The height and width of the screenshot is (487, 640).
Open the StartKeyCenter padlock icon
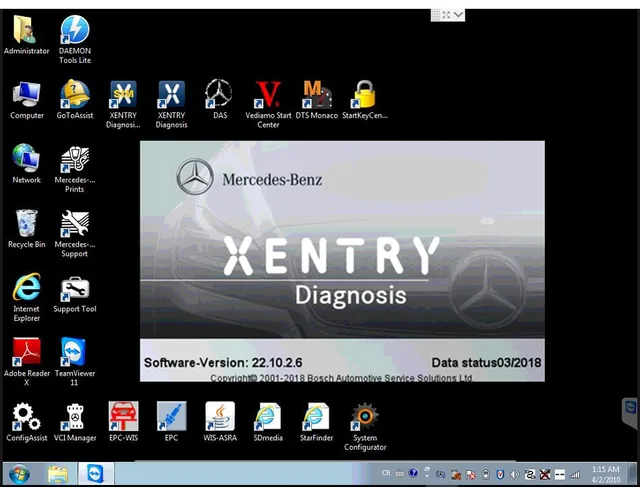click(364, 100)
